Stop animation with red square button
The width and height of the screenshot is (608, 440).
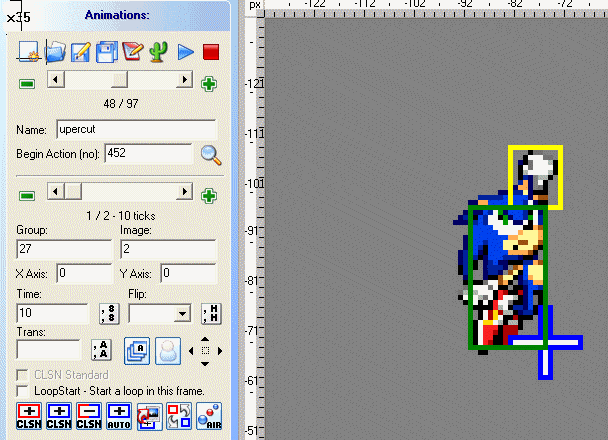(211, 52)
